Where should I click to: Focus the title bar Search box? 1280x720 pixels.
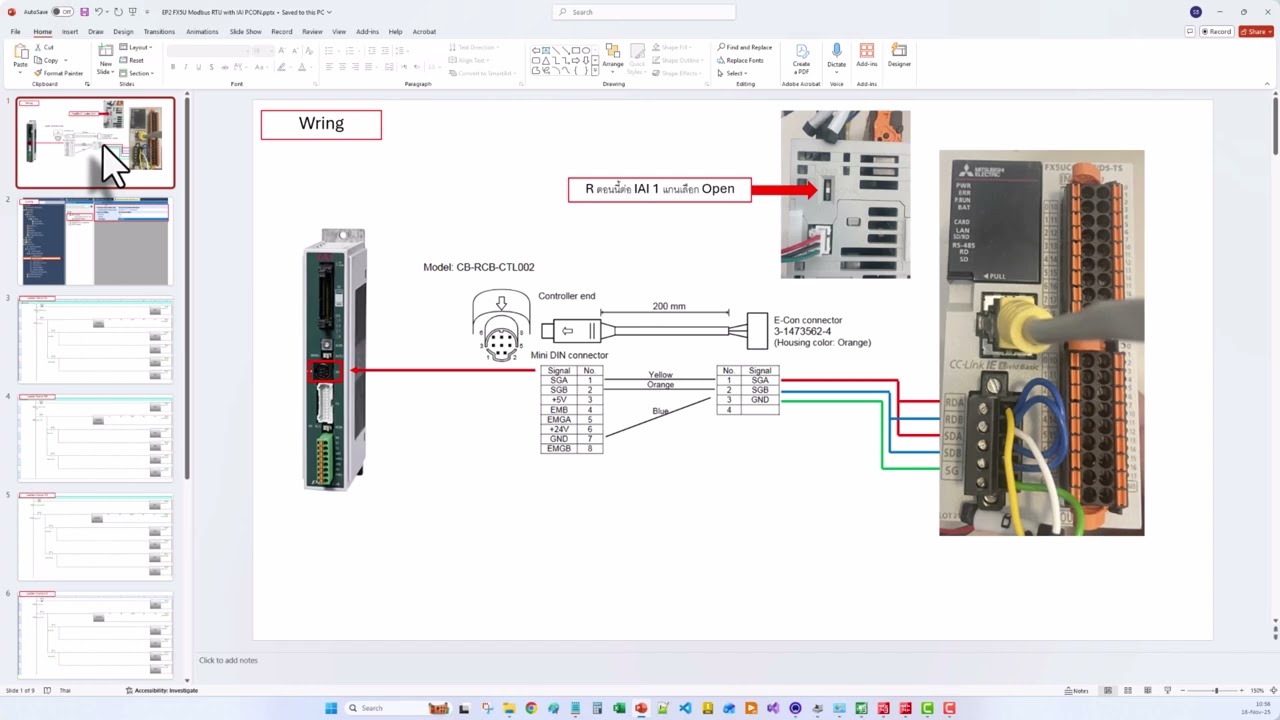(x=644, y=12)
